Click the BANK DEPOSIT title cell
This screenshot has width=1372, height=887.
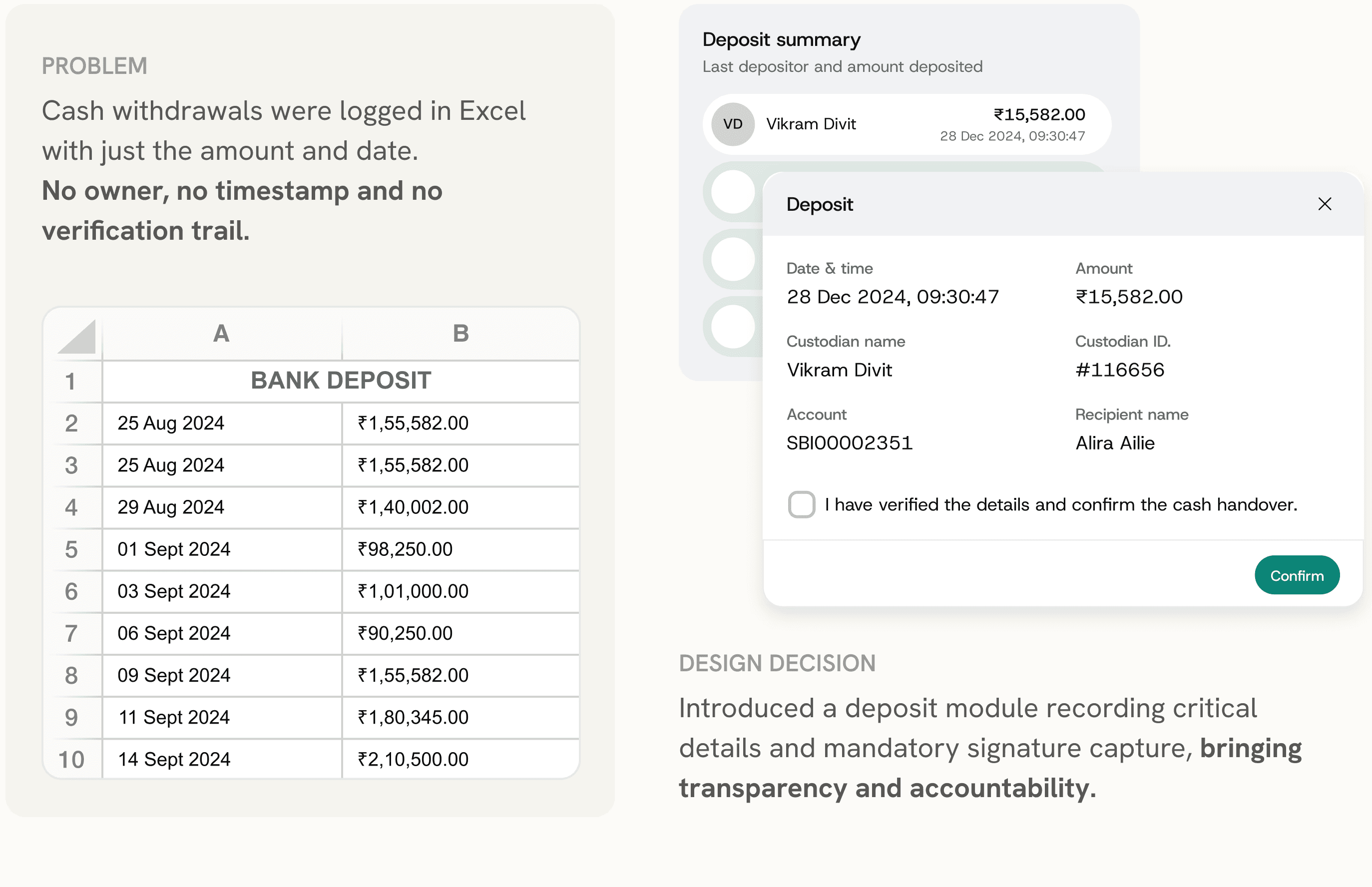tap(341, 381)
